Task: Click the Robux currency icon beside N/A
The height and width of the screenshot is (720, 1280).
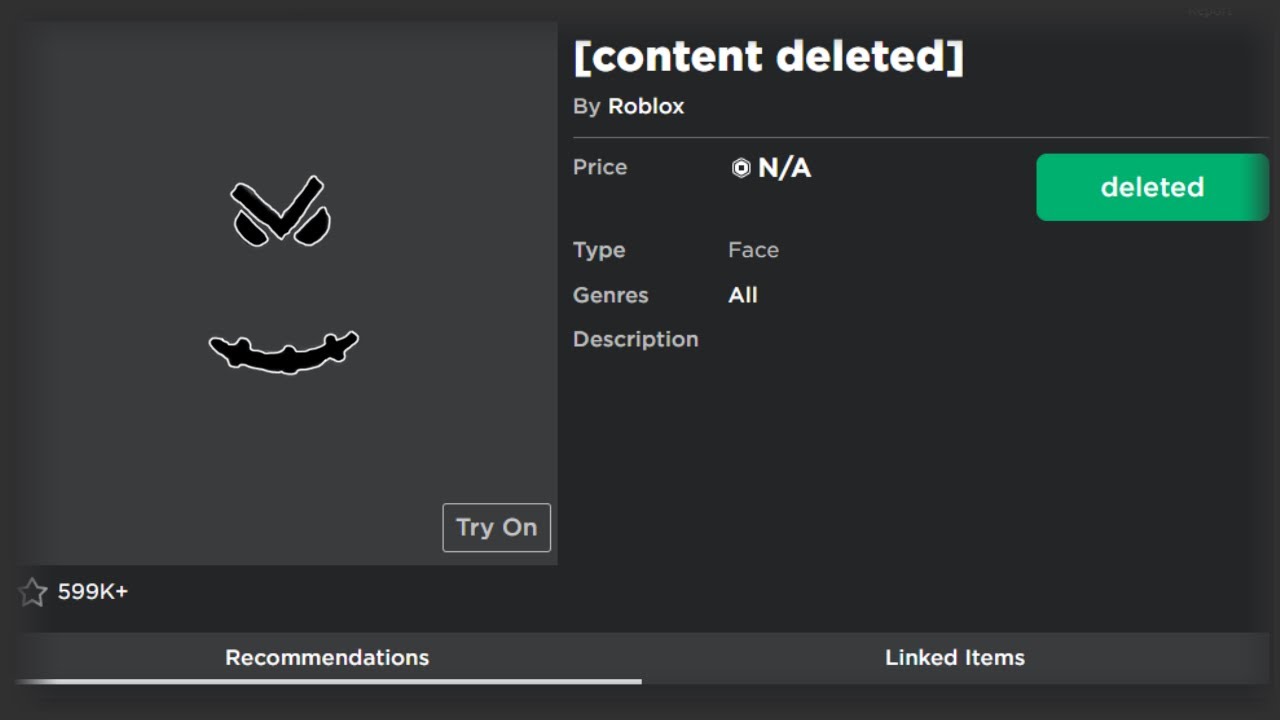Action: [741, 168]
